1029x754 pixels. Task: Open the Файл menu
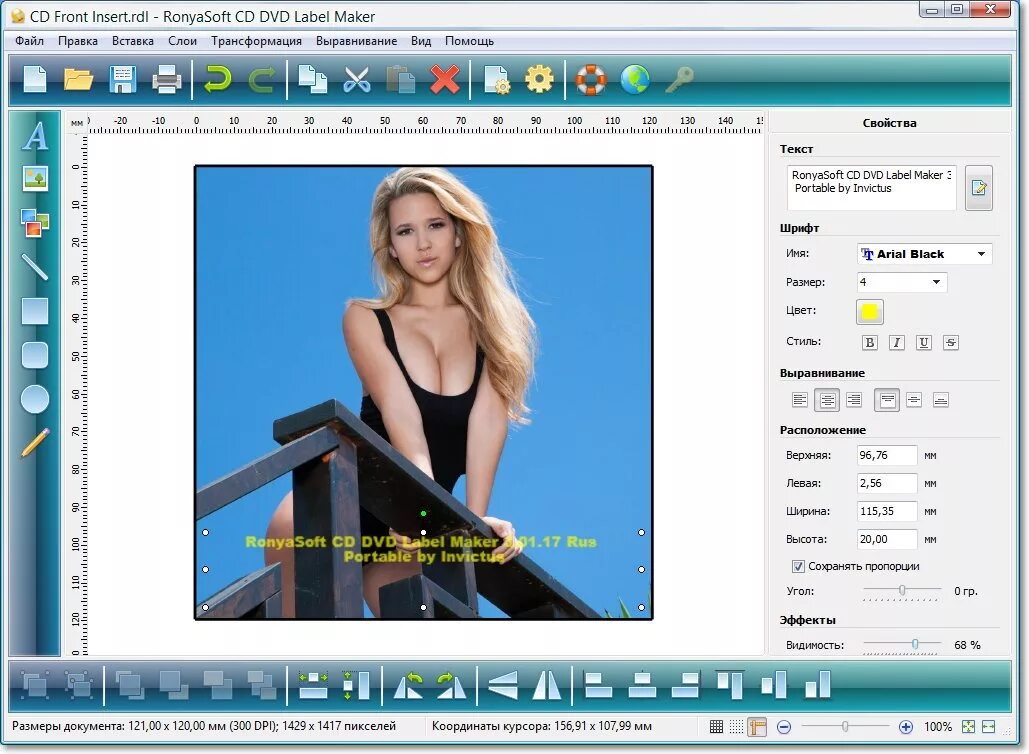point(29,41)
